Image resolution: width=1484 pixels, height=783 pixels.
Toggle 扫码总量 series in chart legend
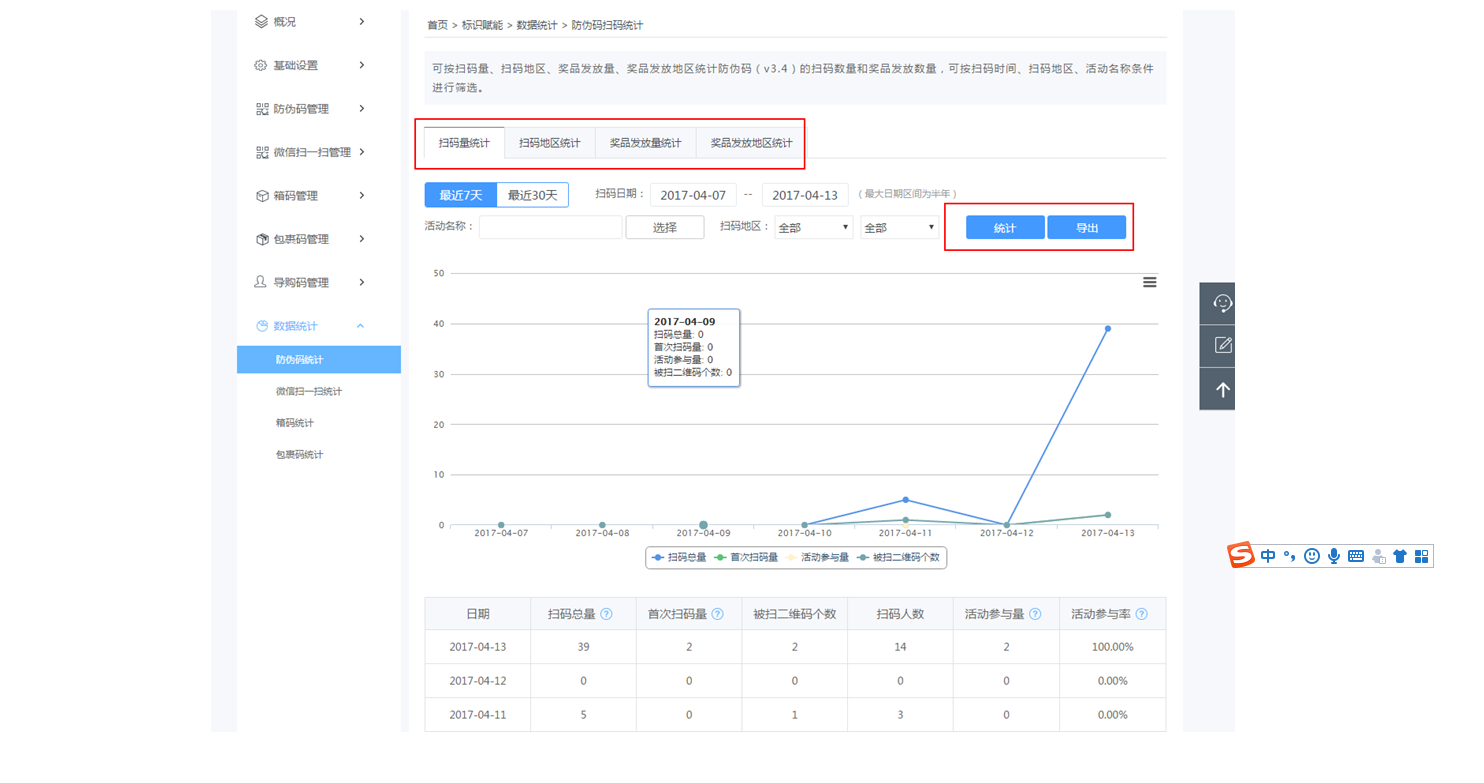tap(680, 557)
